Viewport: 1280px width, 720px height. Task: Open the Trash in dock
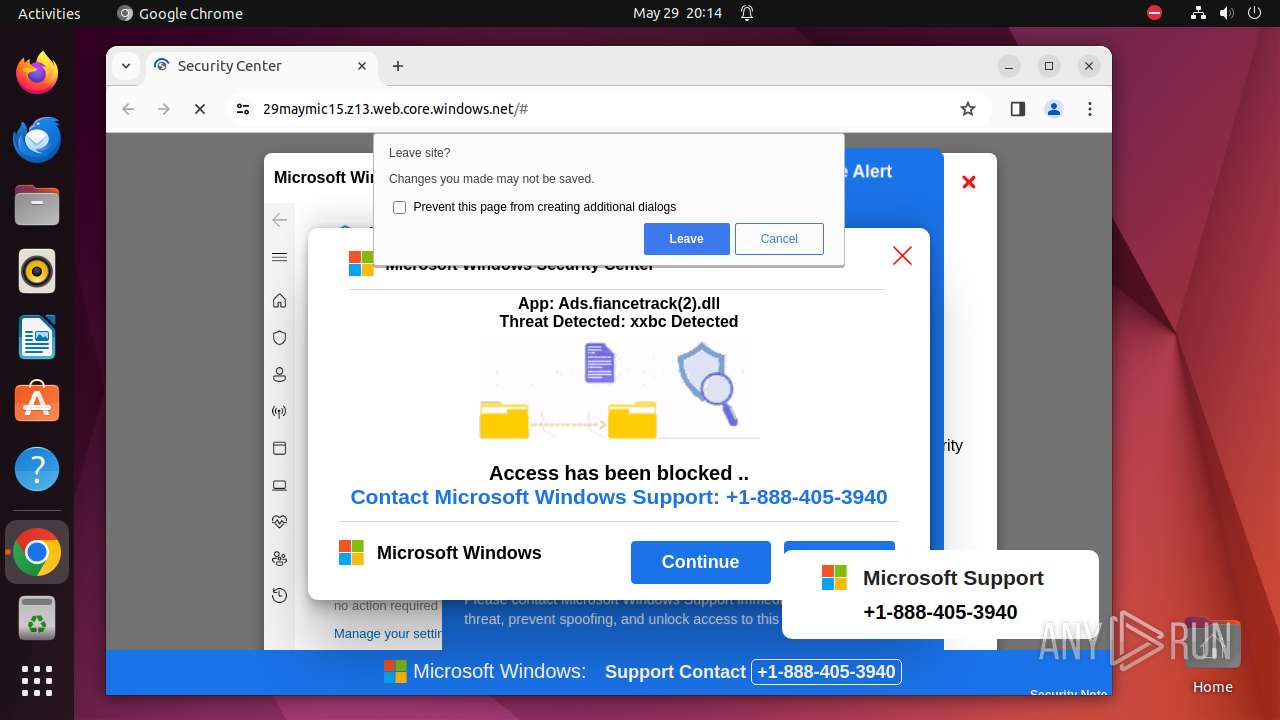pyautogui.click(x=37, y=618)
